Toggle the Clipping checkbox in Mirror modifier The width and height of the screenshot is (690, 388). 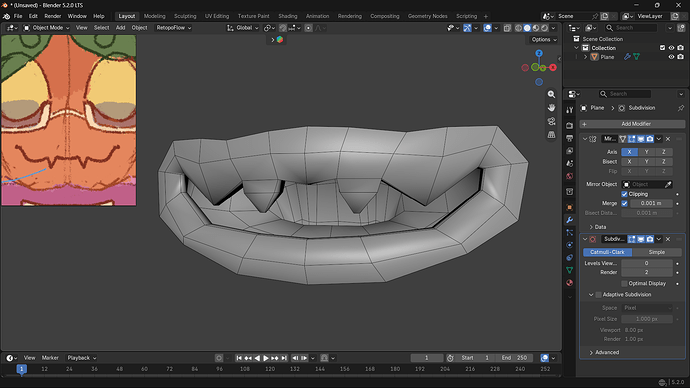pyautogui.click(x=624, y=194)
